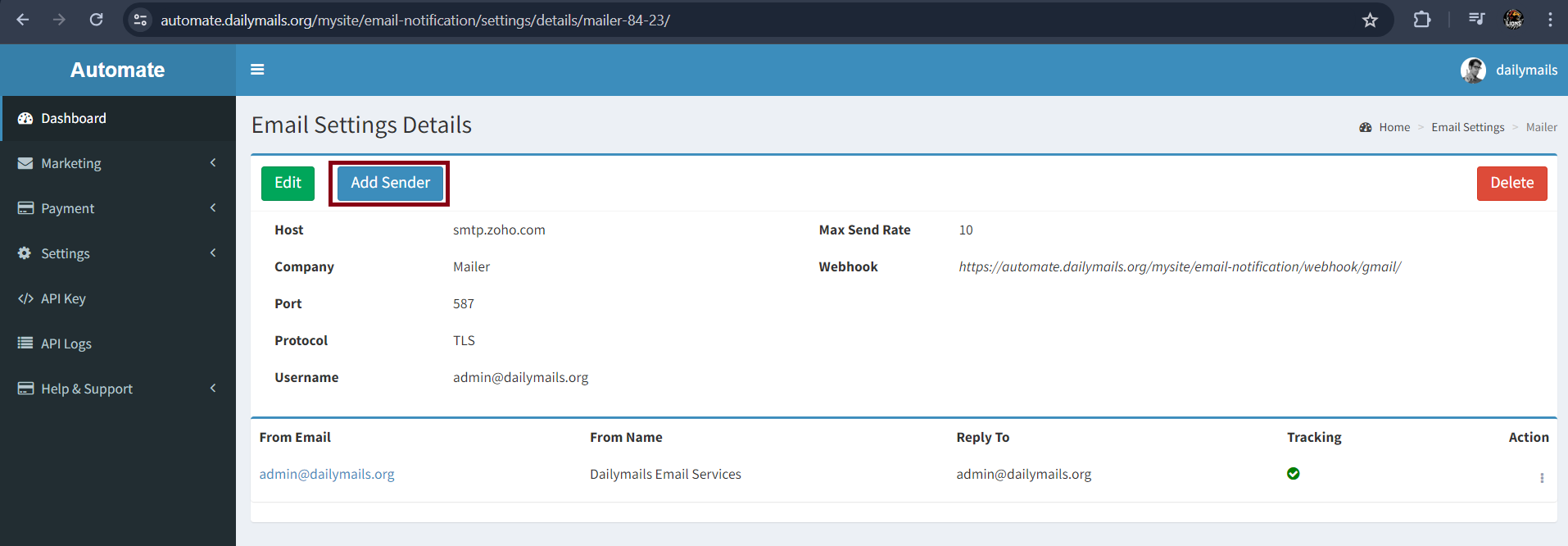
Task: Expand the Marketing sidebar menu
Action: pos(117,163)
